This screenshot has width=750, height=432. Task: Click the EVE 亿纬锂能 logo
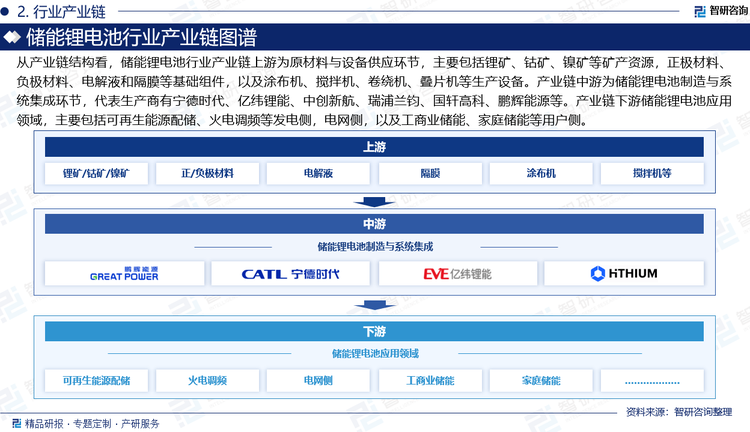pyautogui.click(x=457, y=274)
